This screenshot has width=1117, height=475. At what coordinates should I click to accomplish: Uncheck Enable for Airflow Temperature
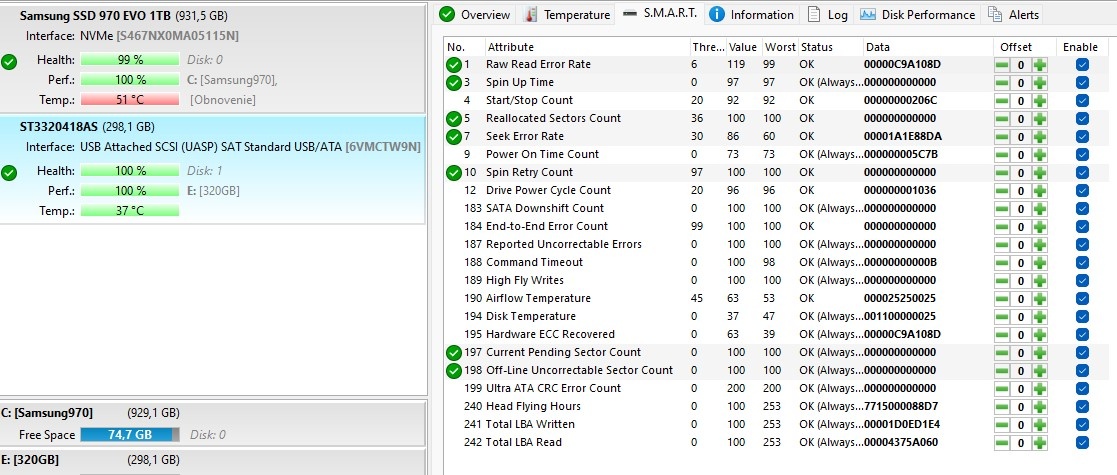1082,299
